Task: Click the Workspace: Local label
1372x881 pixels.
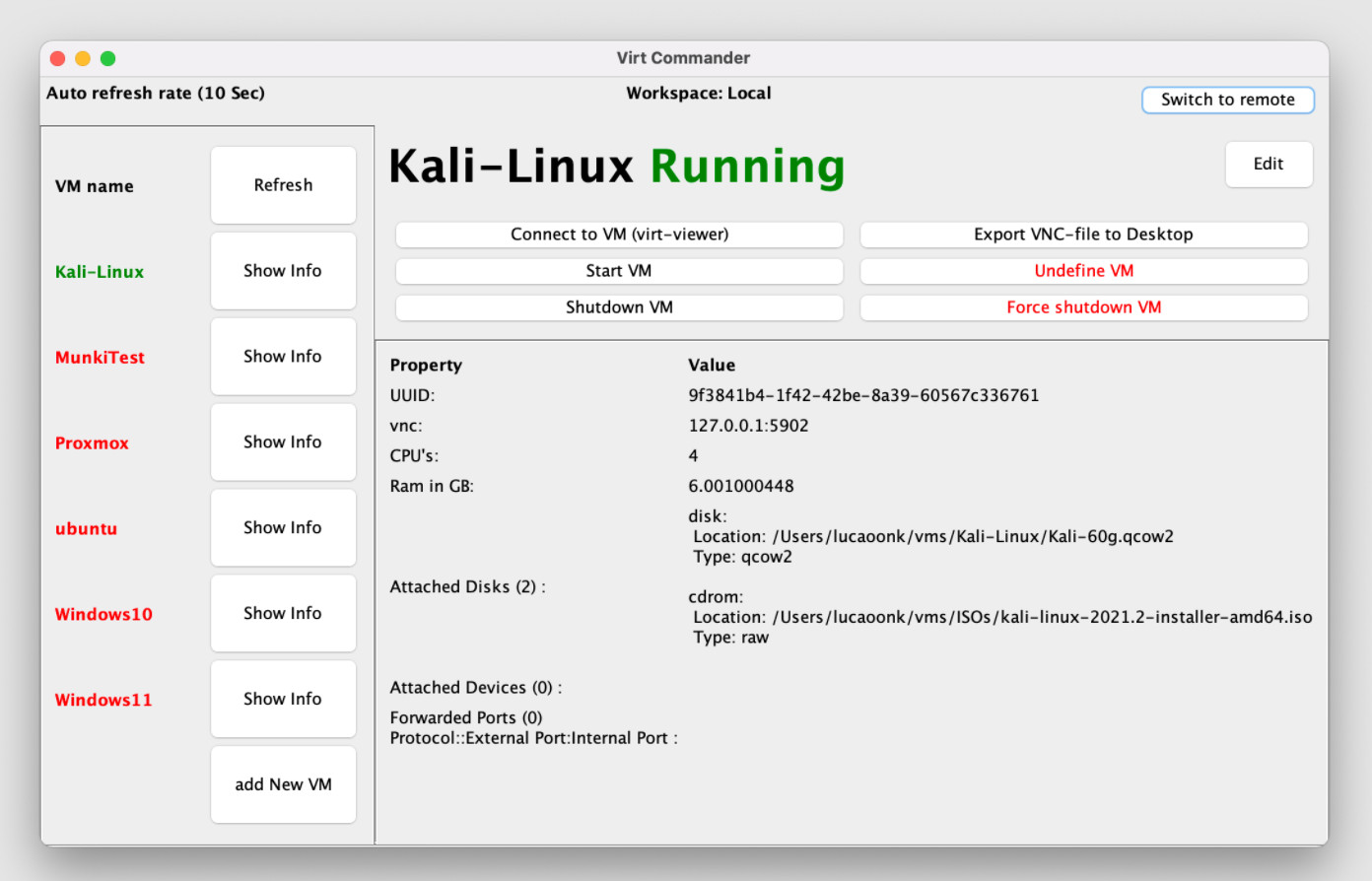Action: pos(699,94)
